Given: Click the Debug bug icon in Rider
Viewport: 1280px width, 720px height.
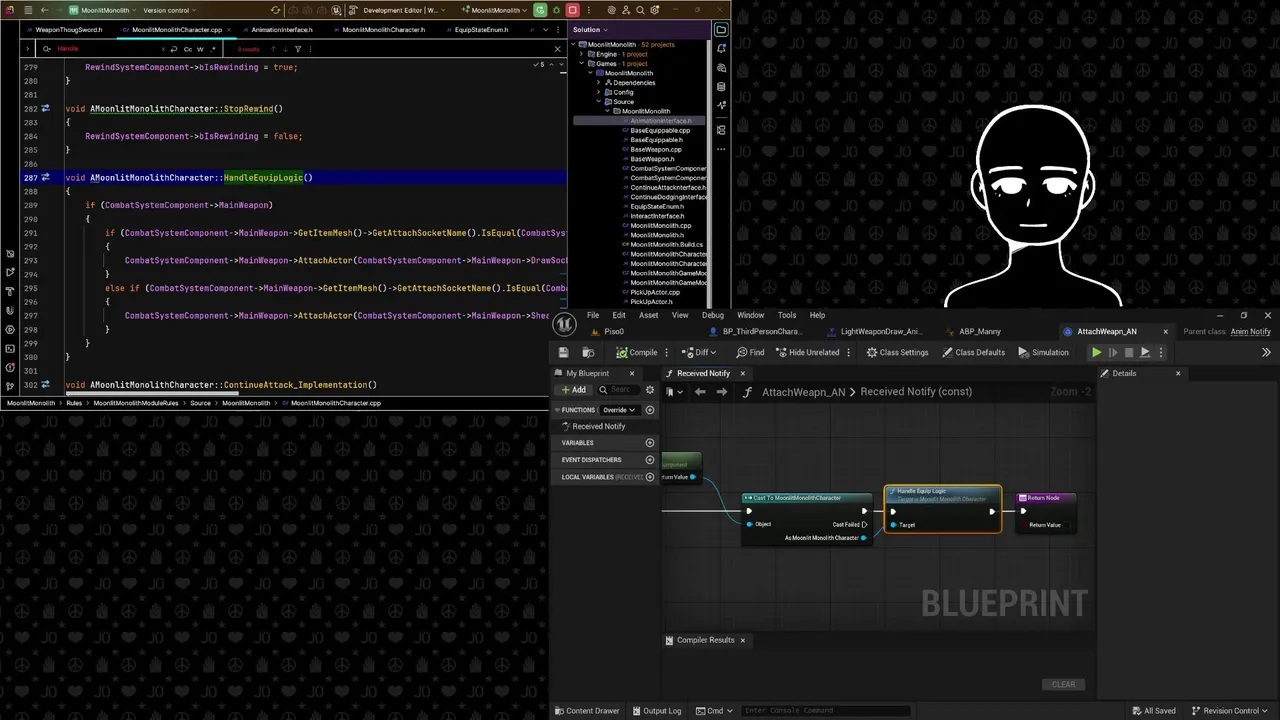Looking at the screenshot, I should click(x=556, y=10).
